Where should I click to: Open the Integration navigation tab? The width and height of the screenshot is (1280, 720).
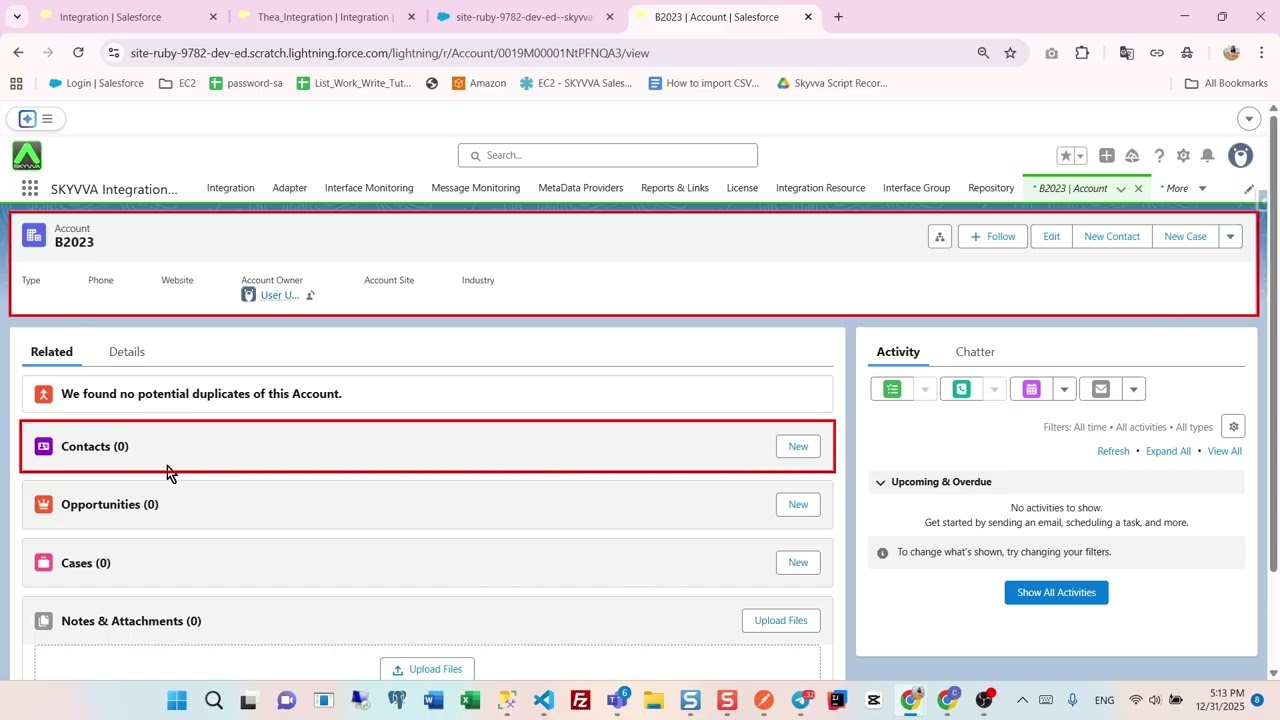point(230,188)
